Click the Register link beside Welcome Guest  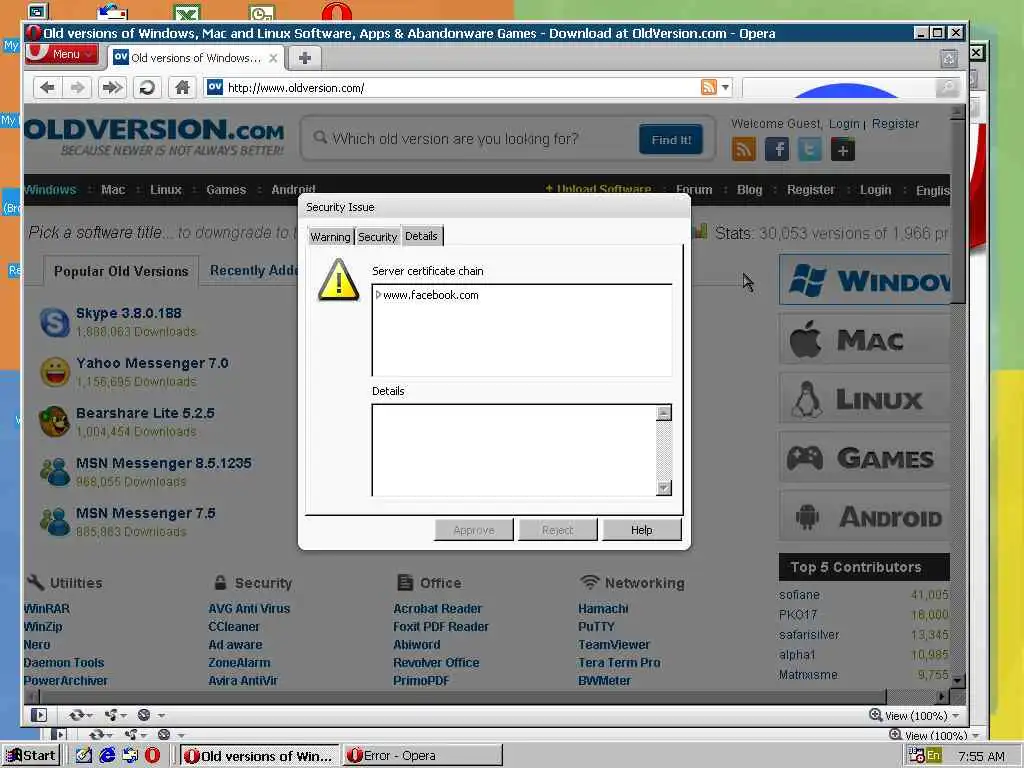(x=895, y=123)
